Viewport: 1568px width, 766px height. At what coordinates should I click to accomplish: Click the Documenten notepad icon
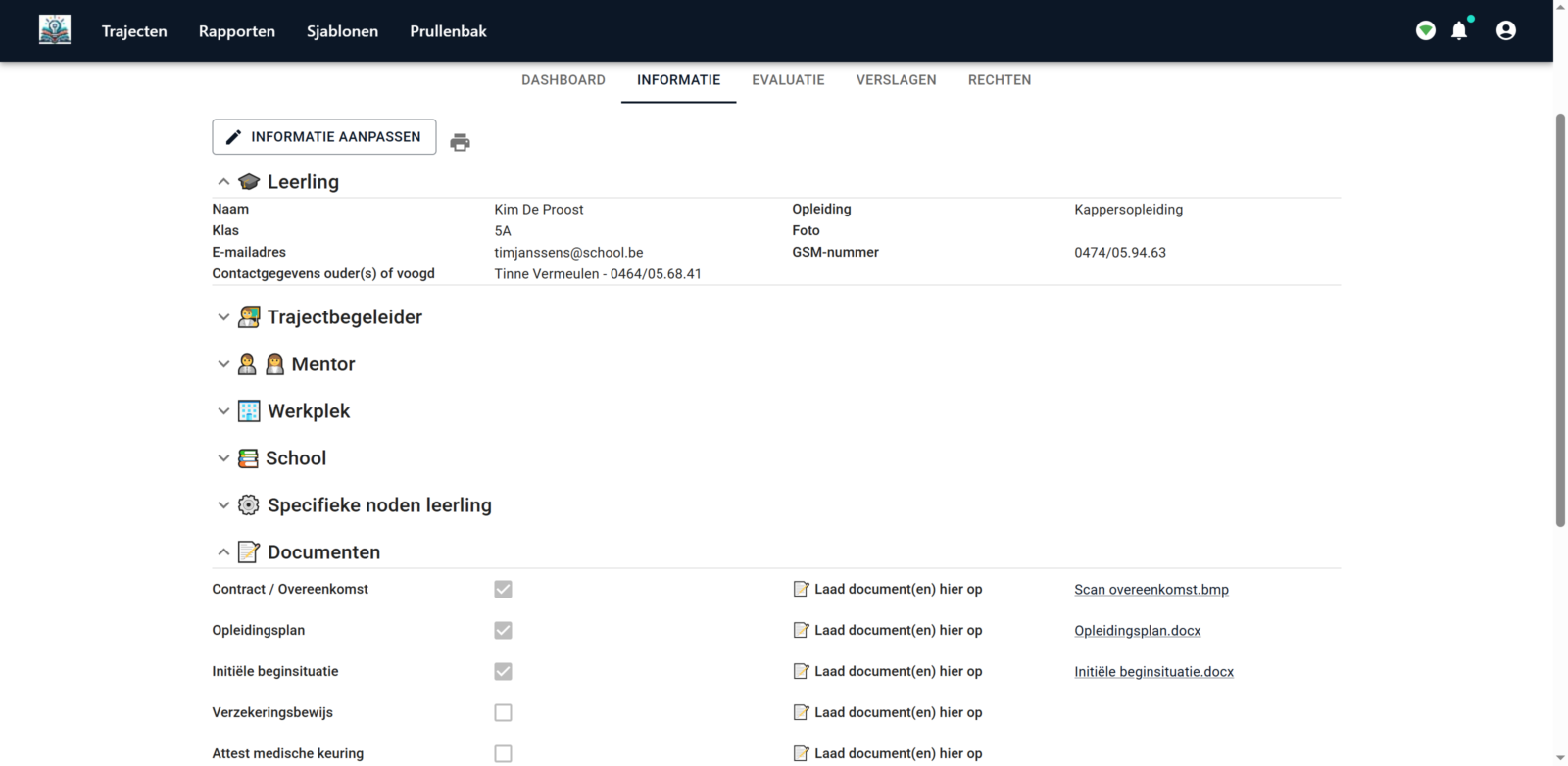click(x=249, y=552)
